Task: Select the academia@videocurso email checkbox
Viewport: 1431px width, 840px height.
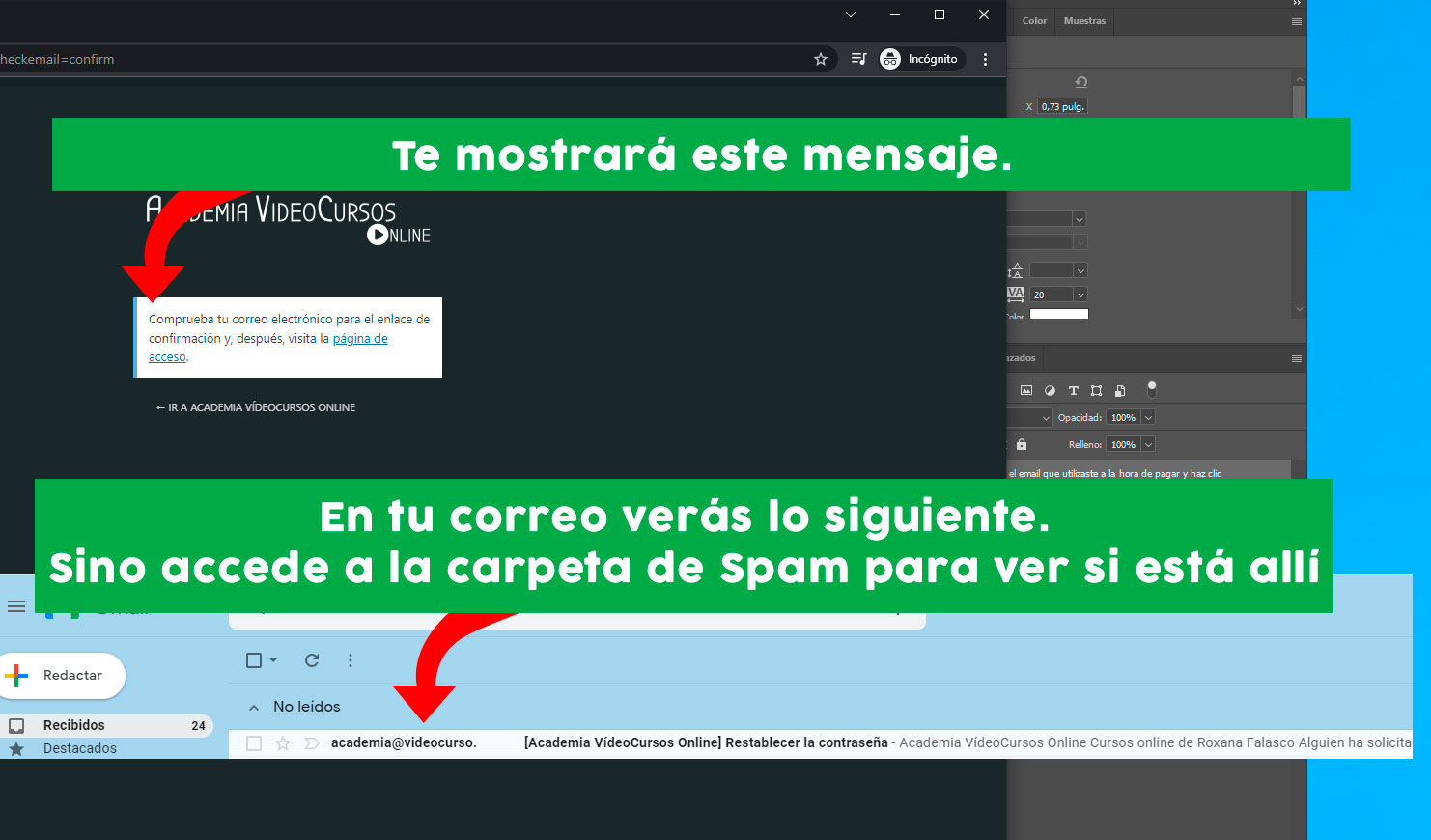Action: (254, 743)
